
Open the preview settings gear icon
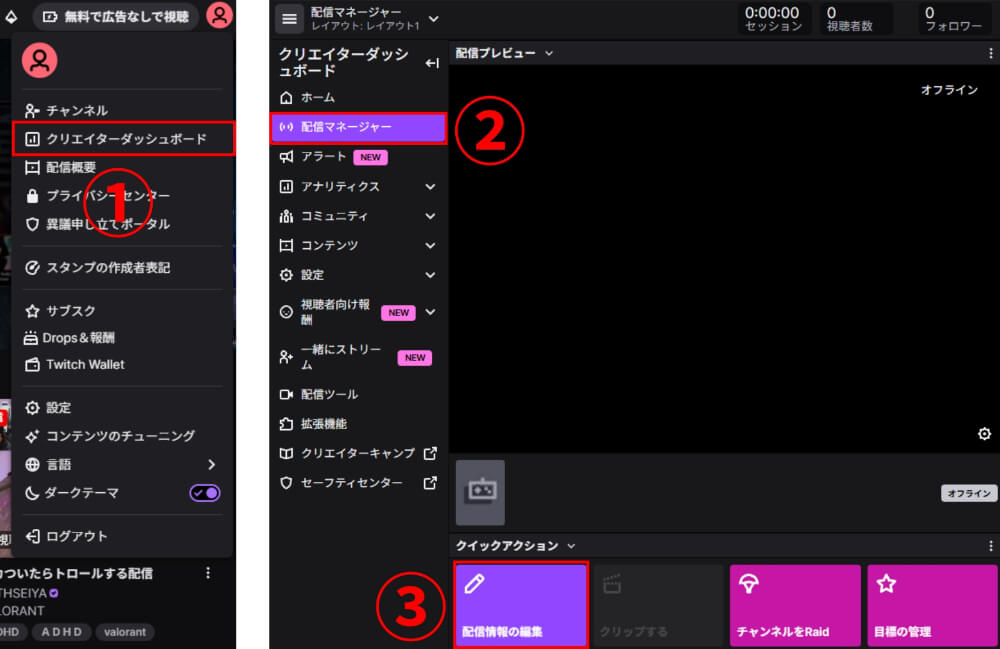(985, 434)
